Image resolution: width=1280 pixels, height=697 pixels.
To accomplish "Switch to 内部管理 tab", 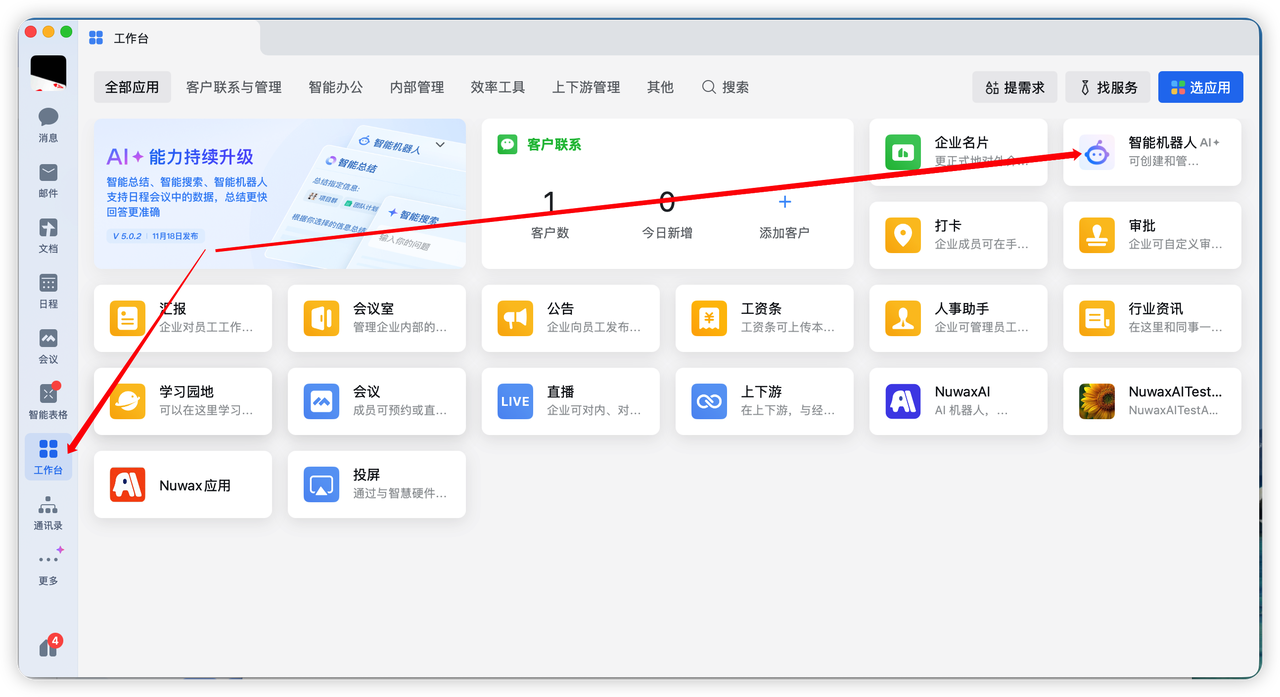I will coord(417,87).
